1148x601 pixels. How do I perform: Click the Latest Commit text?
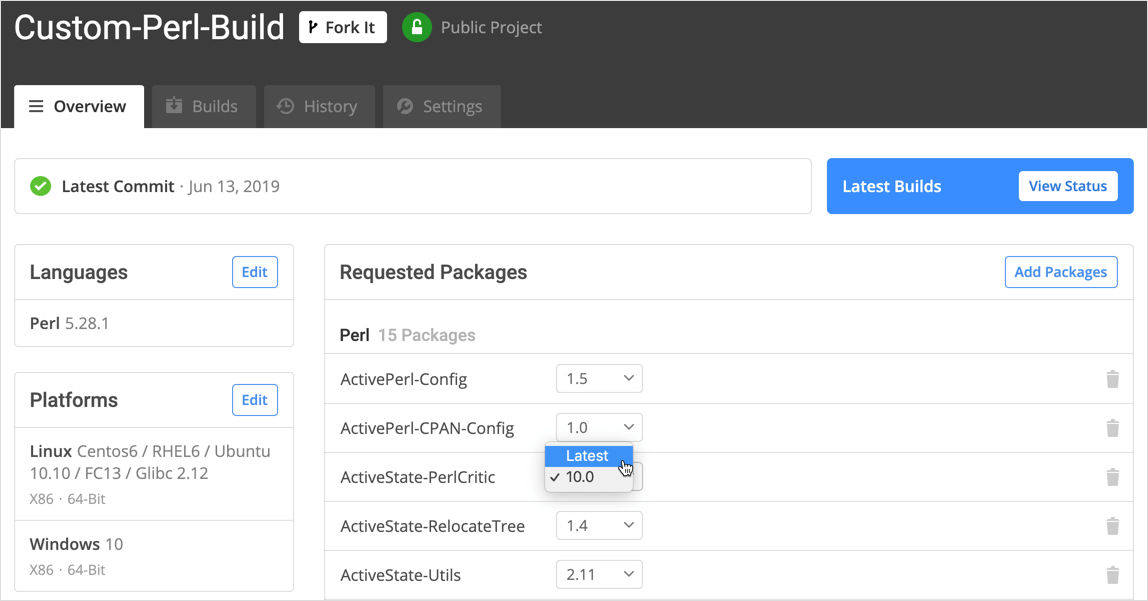point(118,187)
